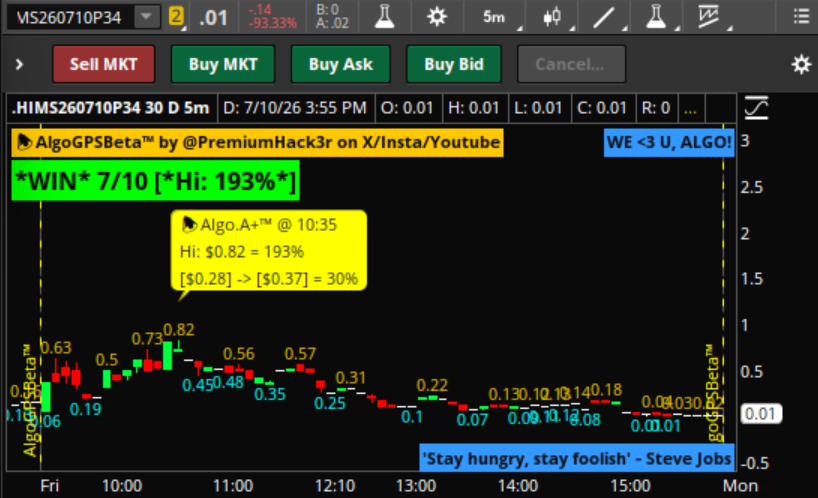Viewport: 818px width, 498px height.
Task: Open the list menu icon at top right
Action: click(801, 17)
